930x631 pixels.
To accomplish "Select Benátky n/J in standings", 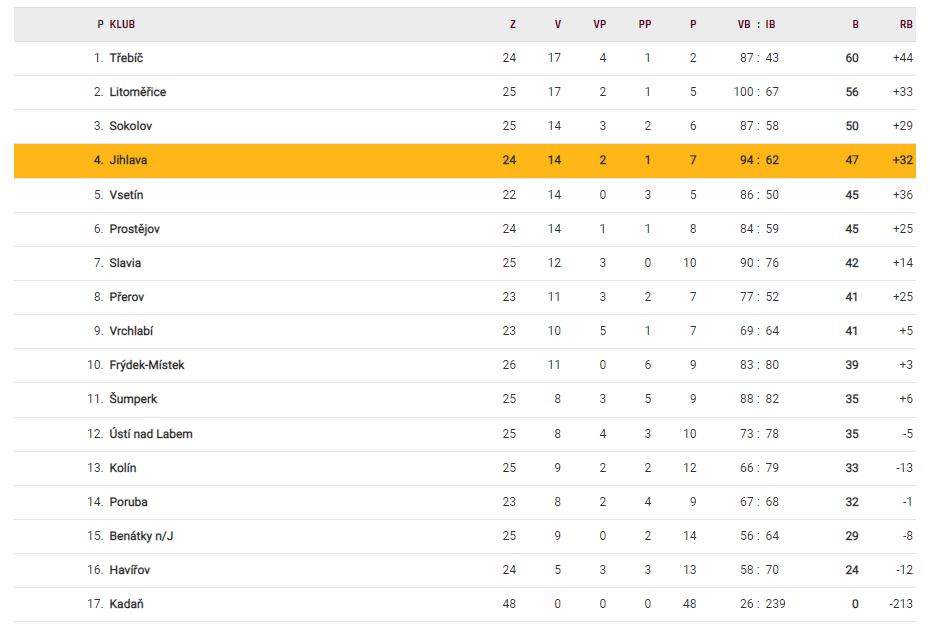I will point(142,536).
